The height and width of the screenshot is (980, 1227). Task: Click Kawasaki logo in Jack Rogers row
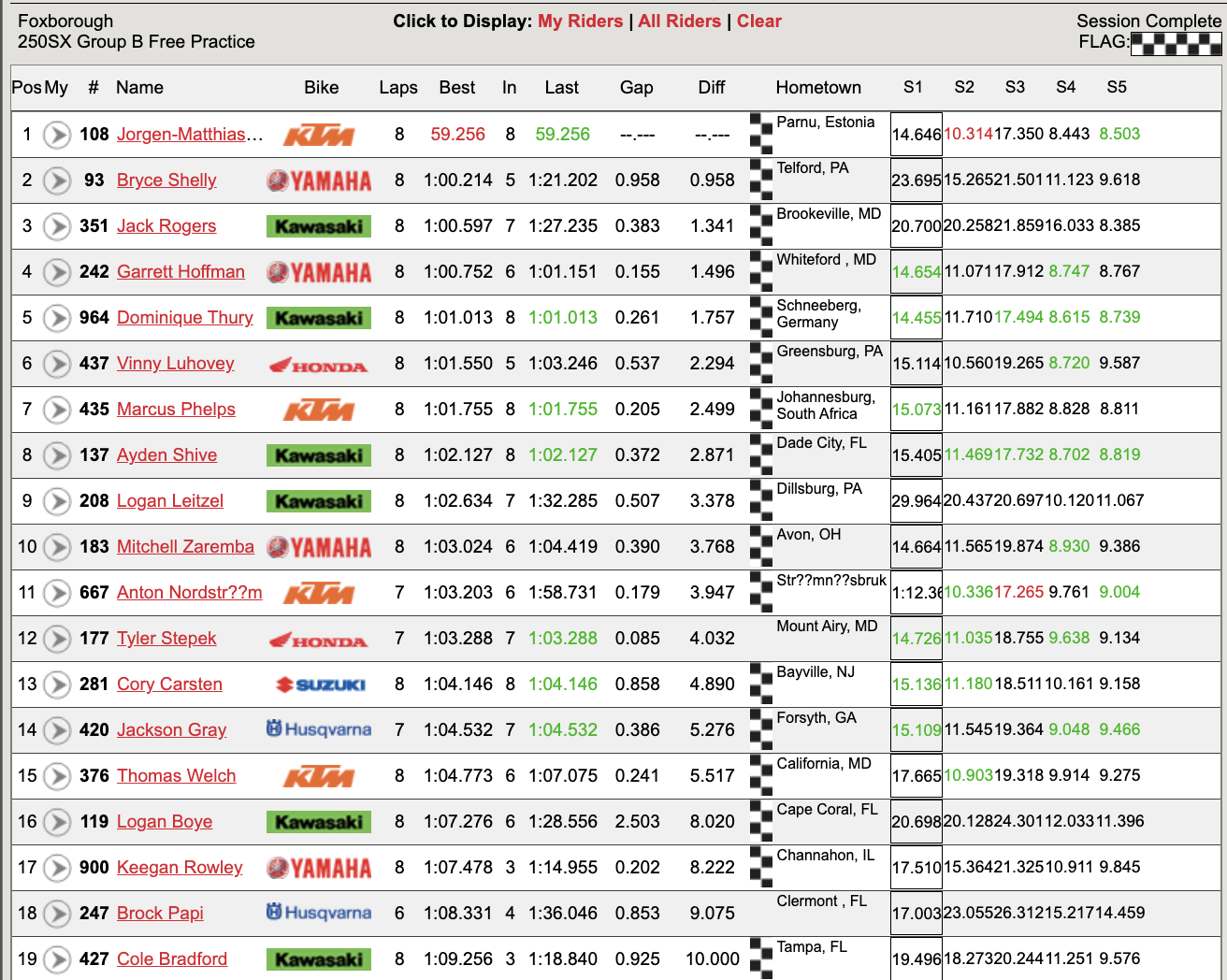pos(319,226)
